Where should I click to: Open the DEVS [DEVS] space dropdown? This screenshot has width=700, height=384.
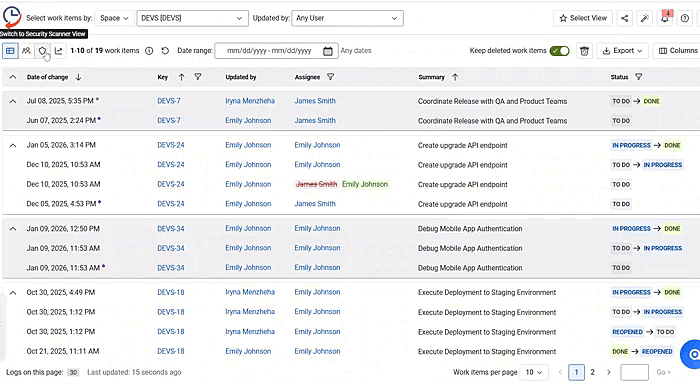point(192,18)
